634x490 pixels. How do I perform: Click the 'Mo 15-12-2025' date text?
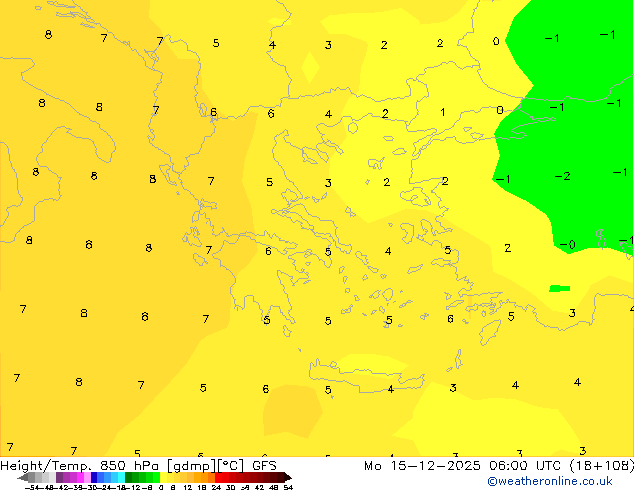423,466
